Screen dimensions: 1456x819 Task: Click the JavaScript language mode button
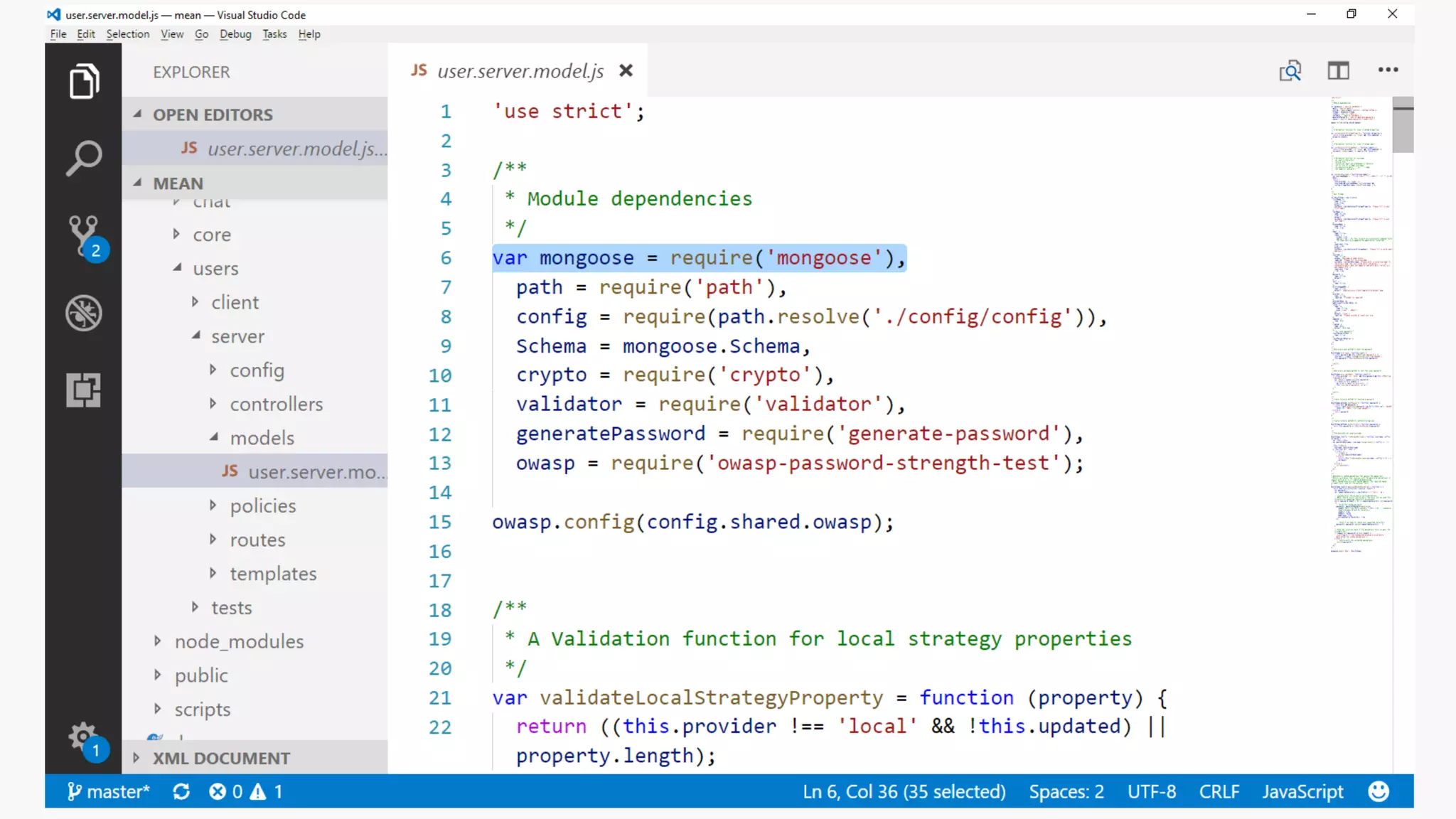(1302, 791)
